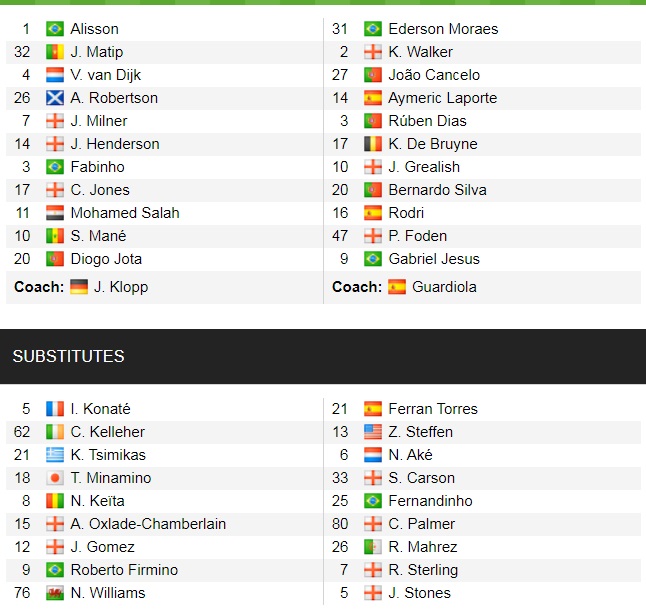
Task: Open player link Mohamed Salah
Action: [x=125, y=213]
